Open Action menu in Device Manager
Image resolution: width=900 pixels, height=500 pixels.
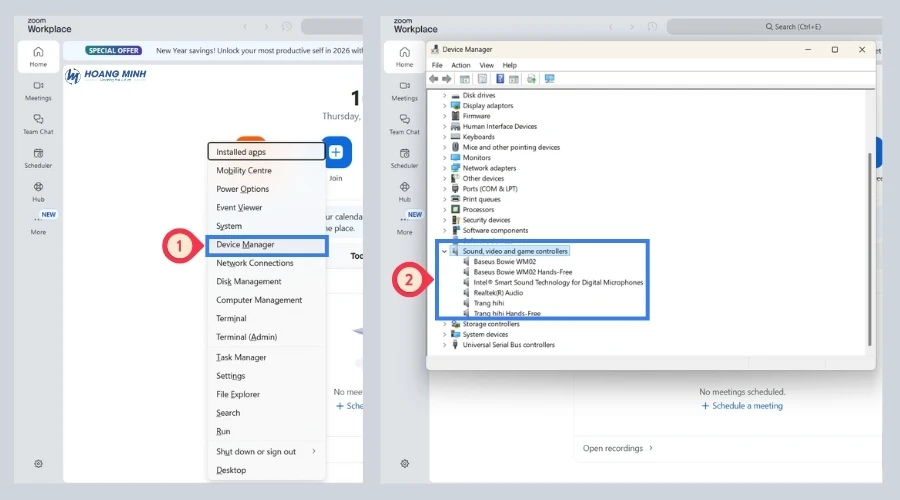click(x=460, y=65)
